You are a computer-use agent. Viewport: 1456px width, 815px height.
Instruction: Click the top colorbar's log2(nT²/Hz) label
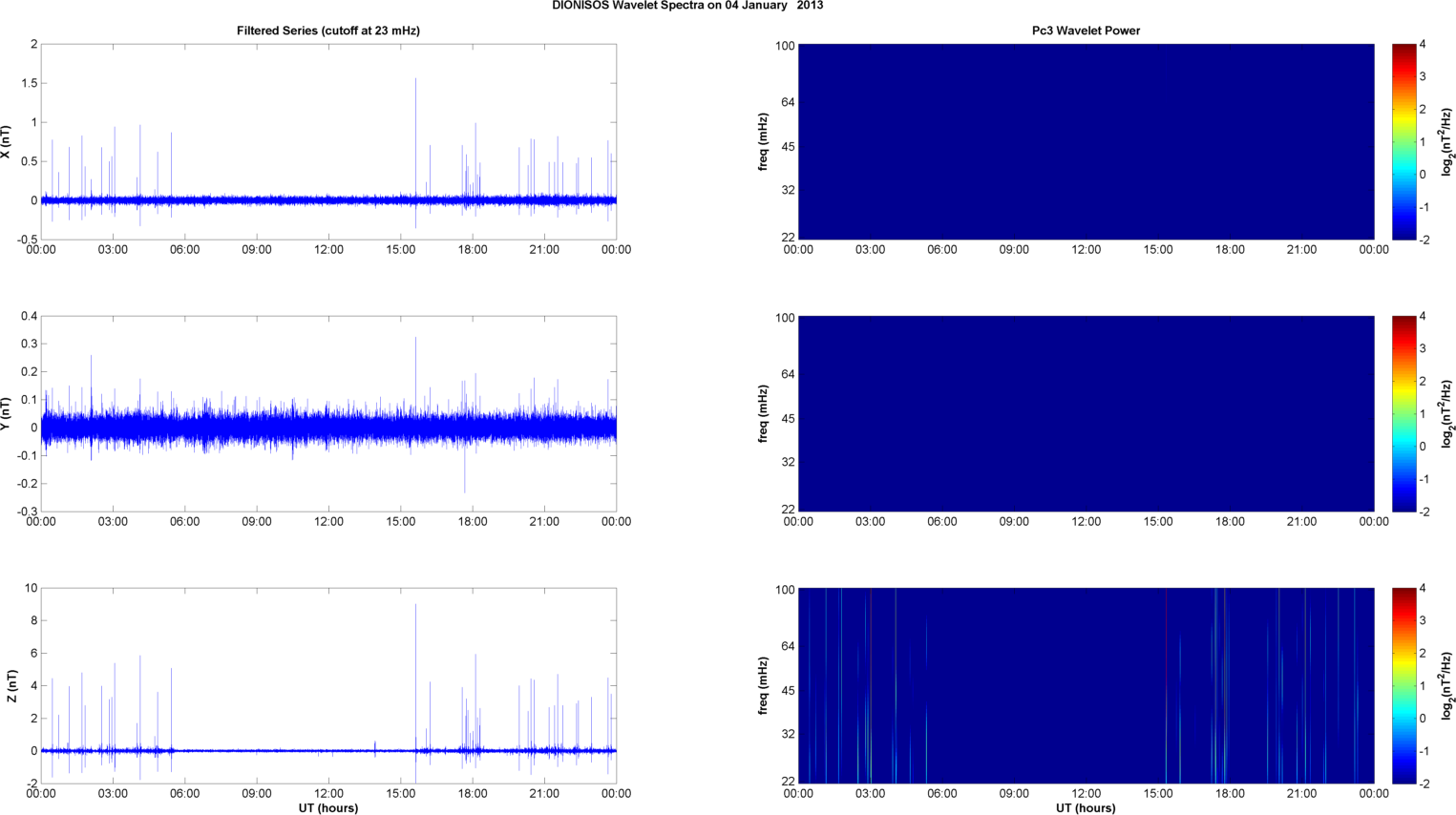1446,142
